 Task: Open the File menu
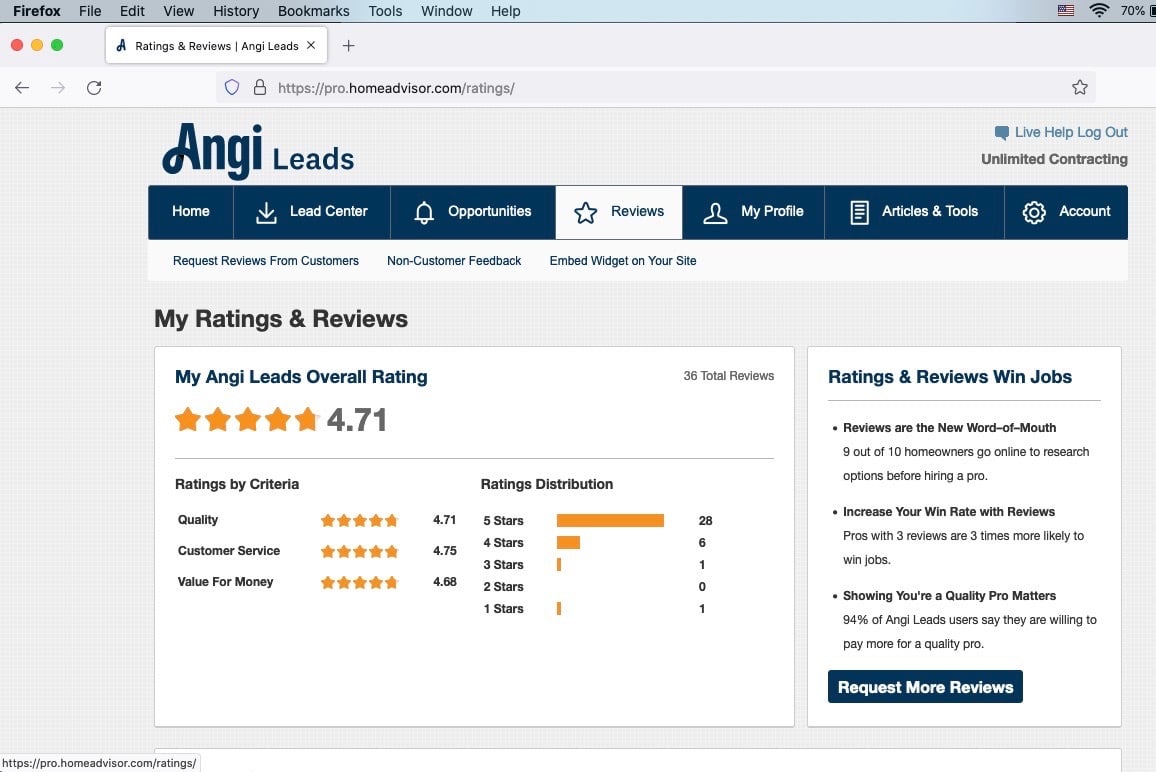pos(90,11)
